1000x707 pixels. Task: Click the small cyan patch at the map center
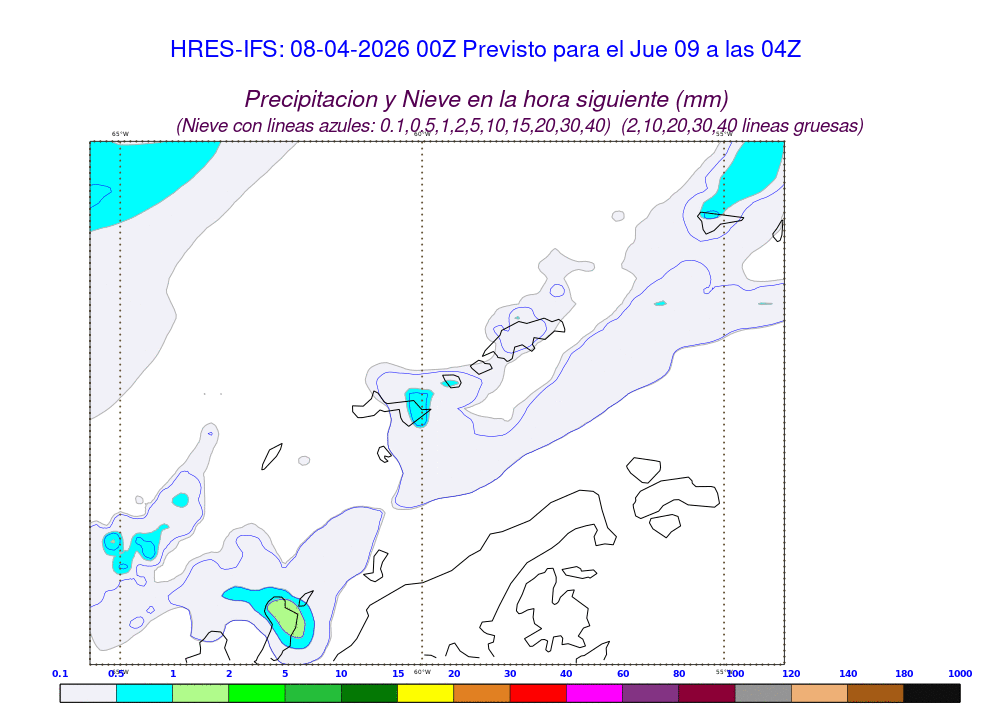[418, 406]
